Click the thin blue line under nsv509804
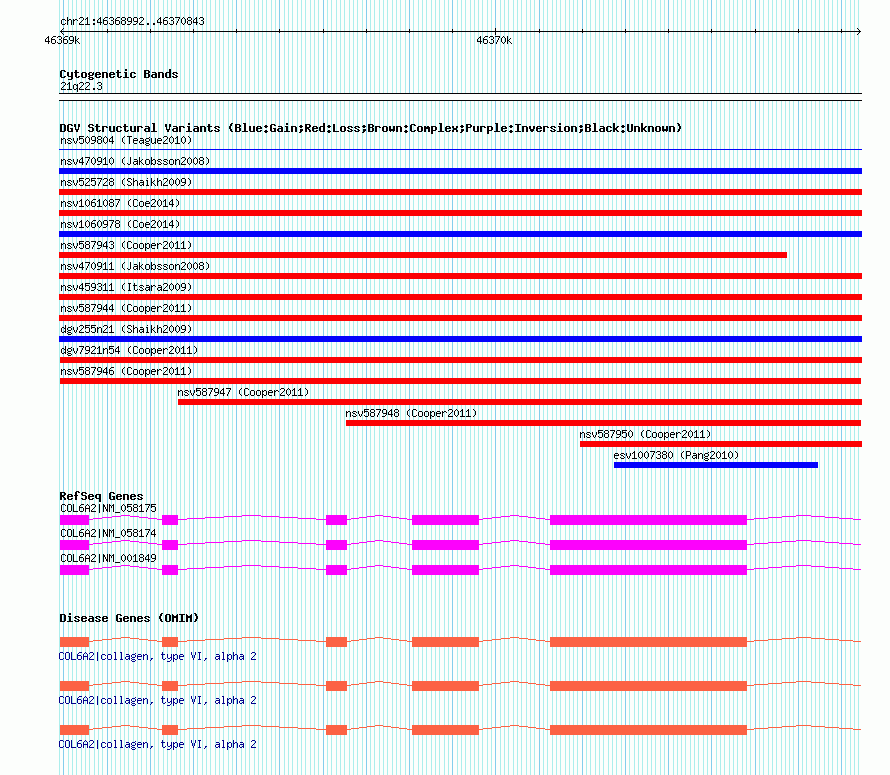The width and height of the screenshot is (890, 775). click(x=460, y=150)
